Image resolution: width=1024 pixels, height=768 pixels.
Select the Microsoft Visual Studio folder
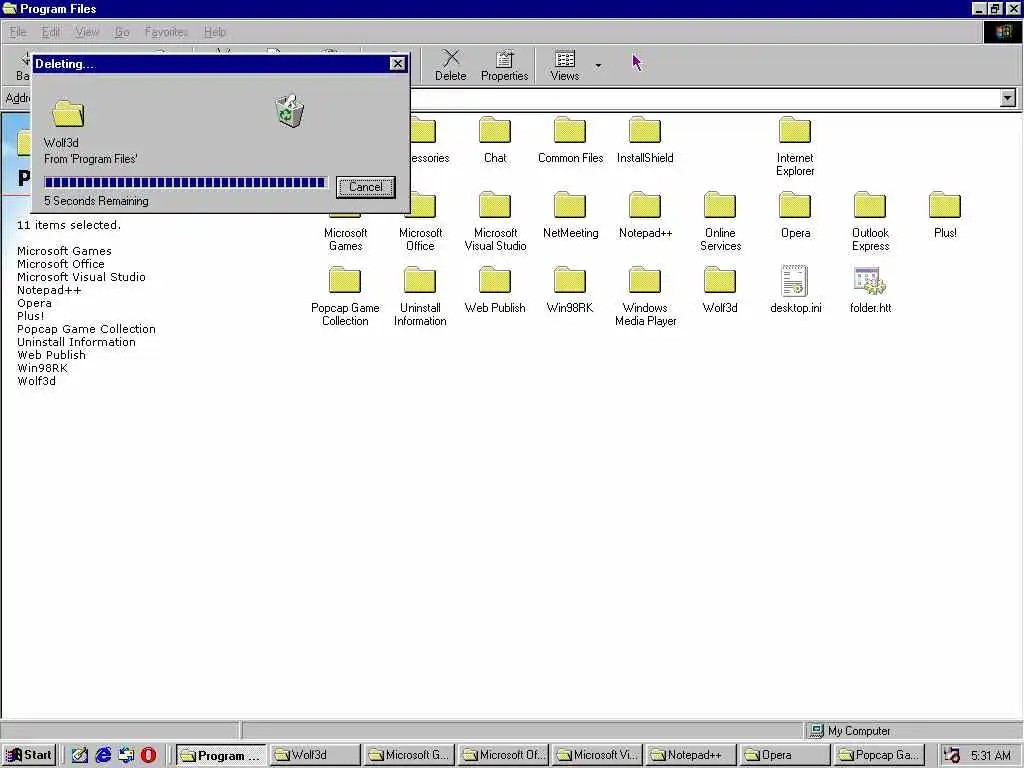[495, 221]
